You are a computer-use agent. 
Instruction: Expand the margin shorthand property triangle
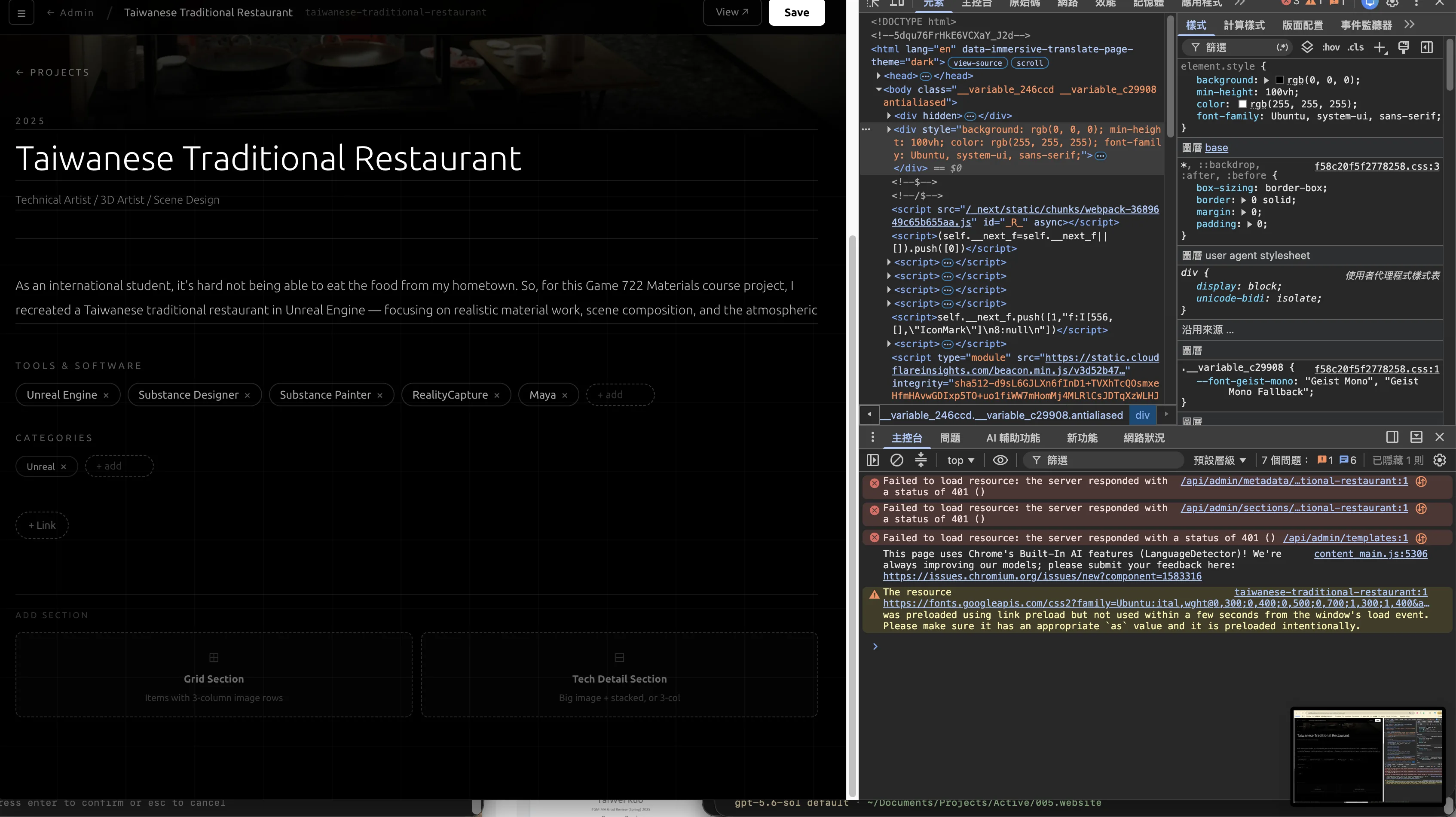(x=1243, y=213)
